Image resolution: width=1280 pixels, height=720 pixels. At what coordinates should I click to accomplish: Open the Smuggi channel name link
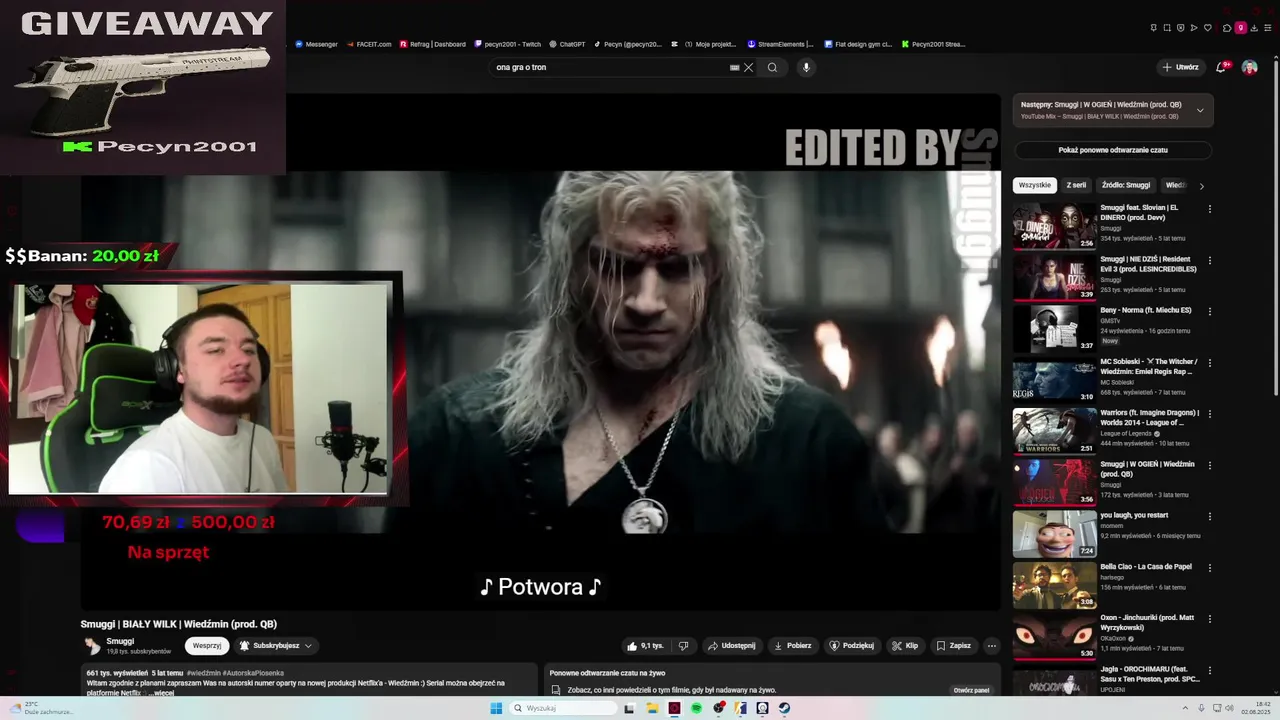pyautogui.click(x=120, y=641)
